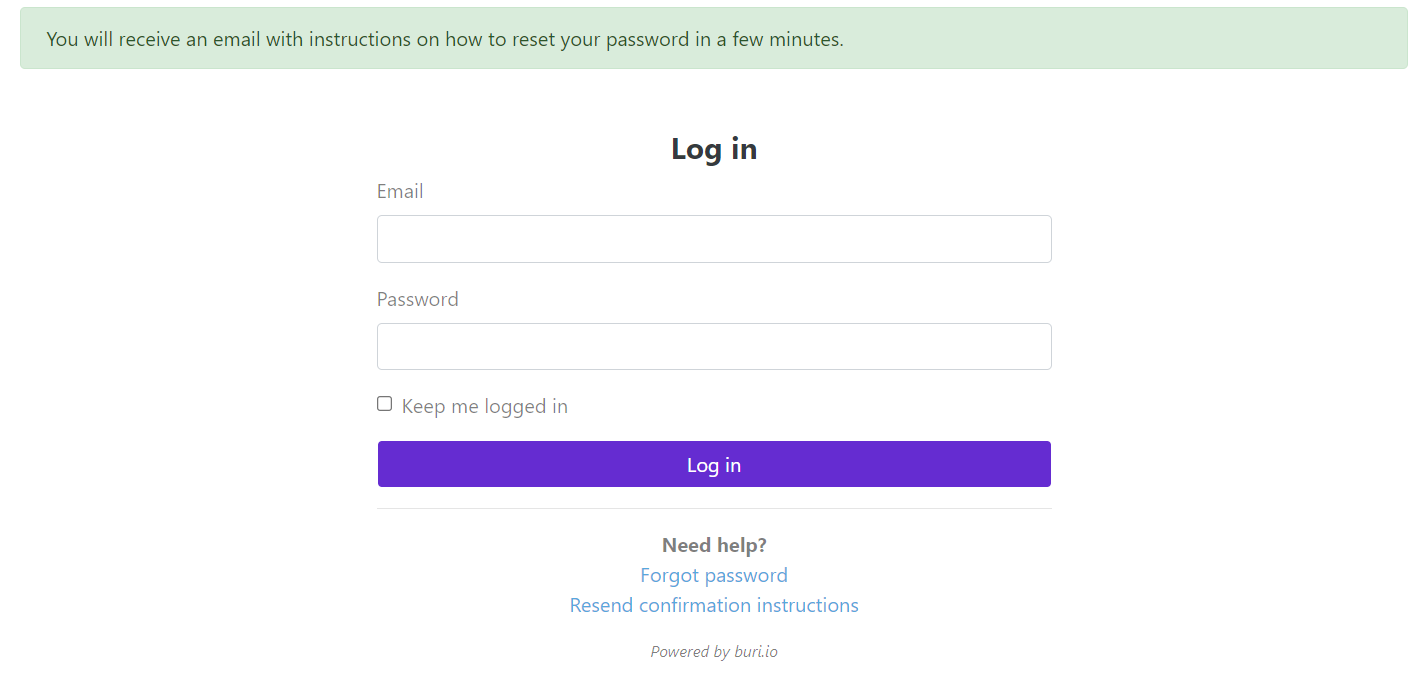Click the "Keep me logged in" label text
The width and height of the screenshot is (1425, 688).
(x=484, y=406)
